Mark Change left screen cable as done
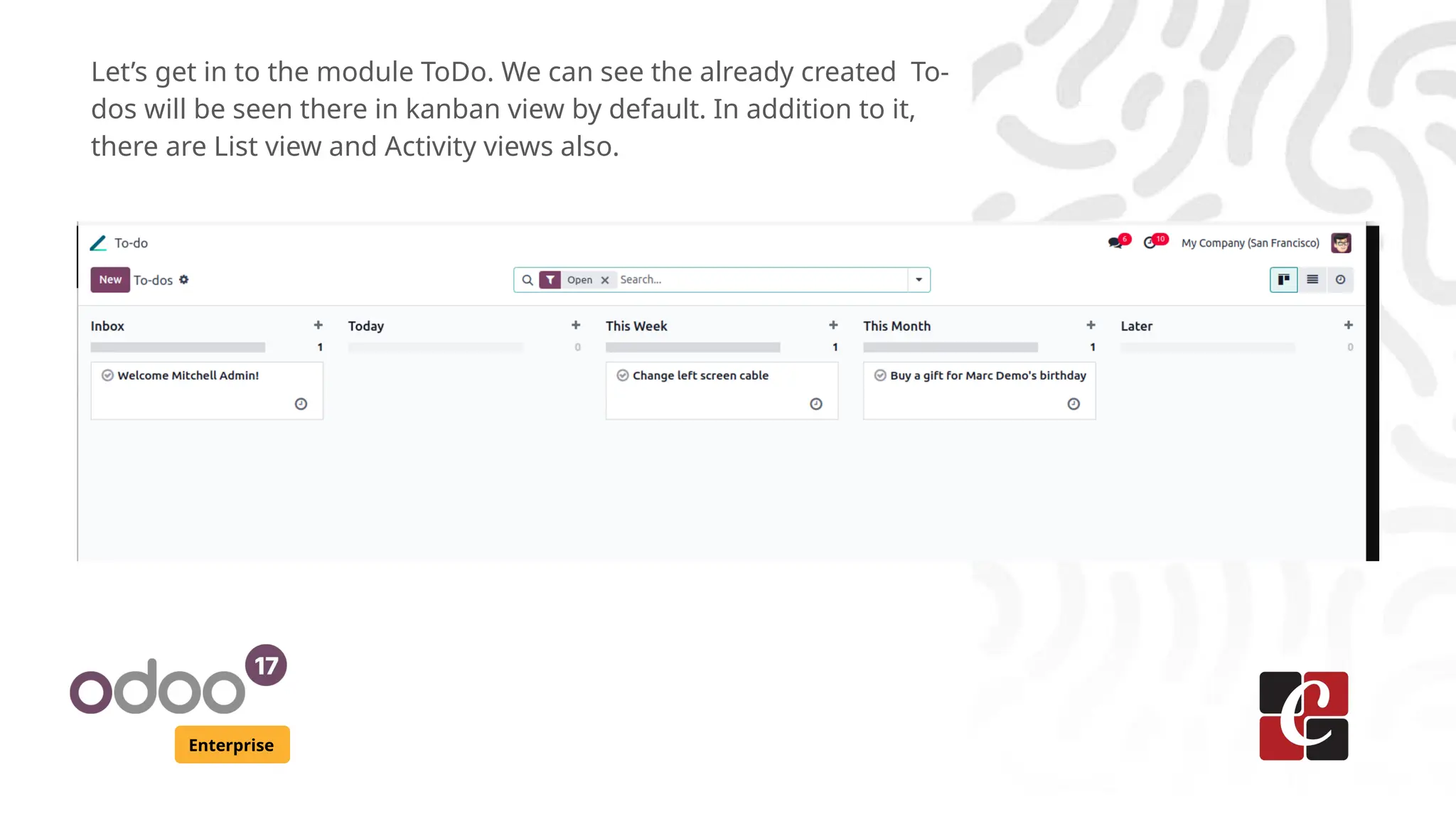Image resolution: width=1456 pixels, height=819 pixels. [623, 375]
